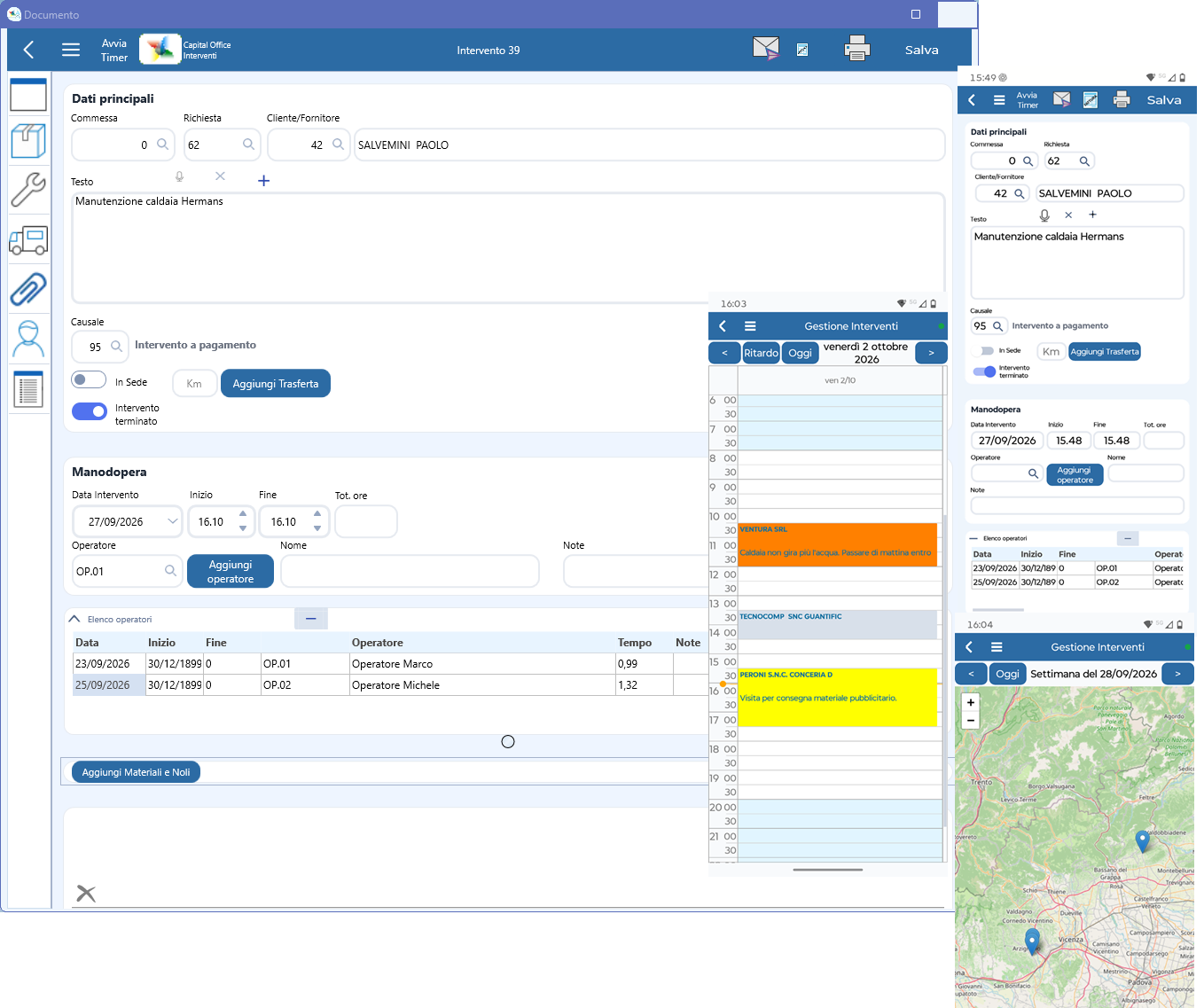Viewport: 1204px width, 1008px height.
Task: Zoom out on the map with minus
Action: (971, 720)
